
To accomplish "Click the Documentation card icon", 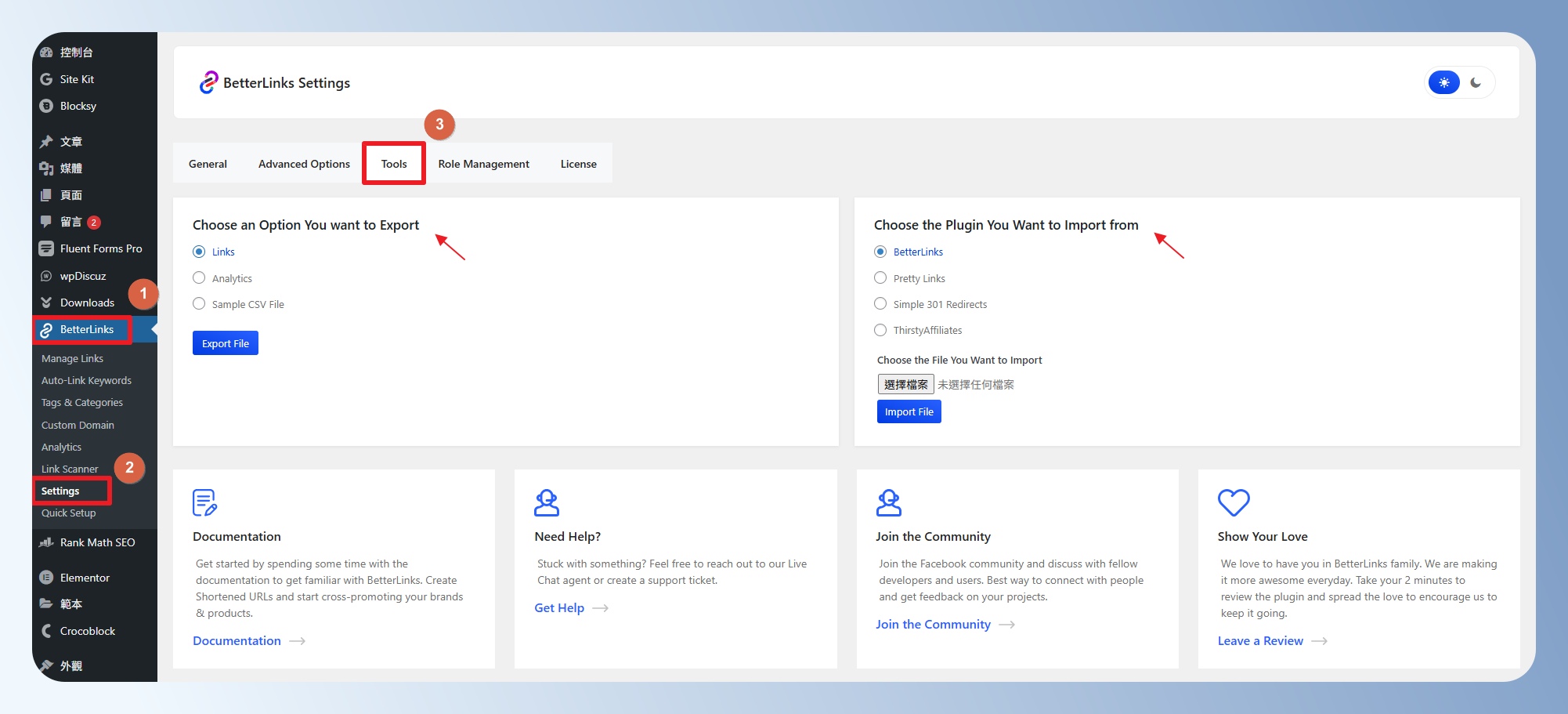I will (204, 502).
